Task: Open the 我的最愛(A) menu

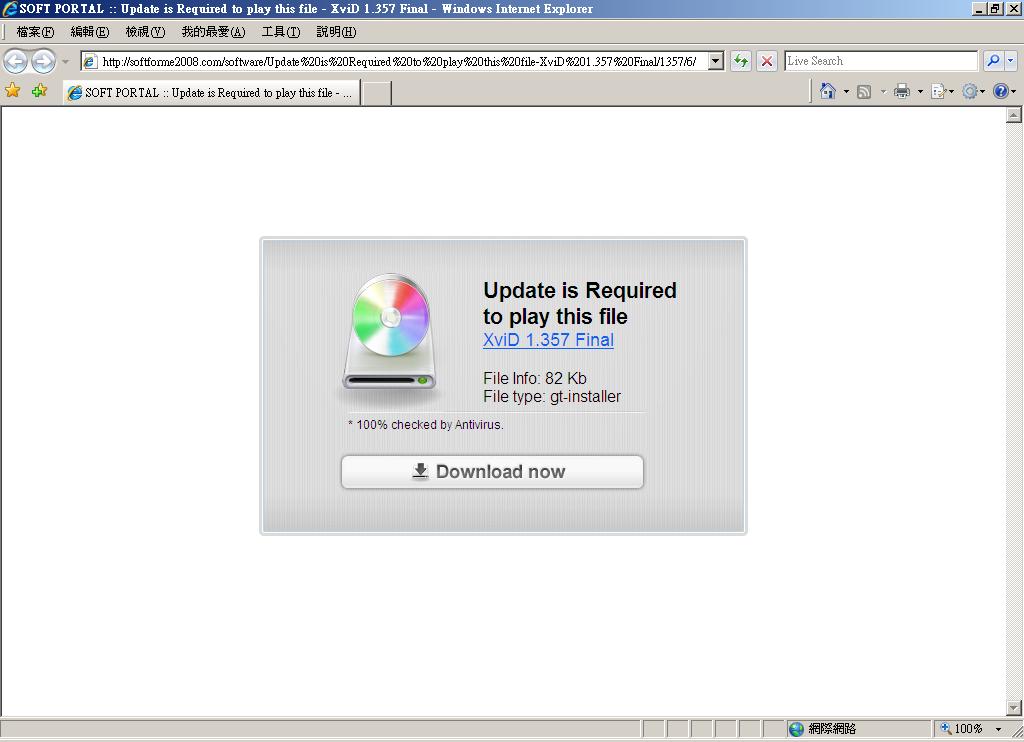Action: point(214,32)
